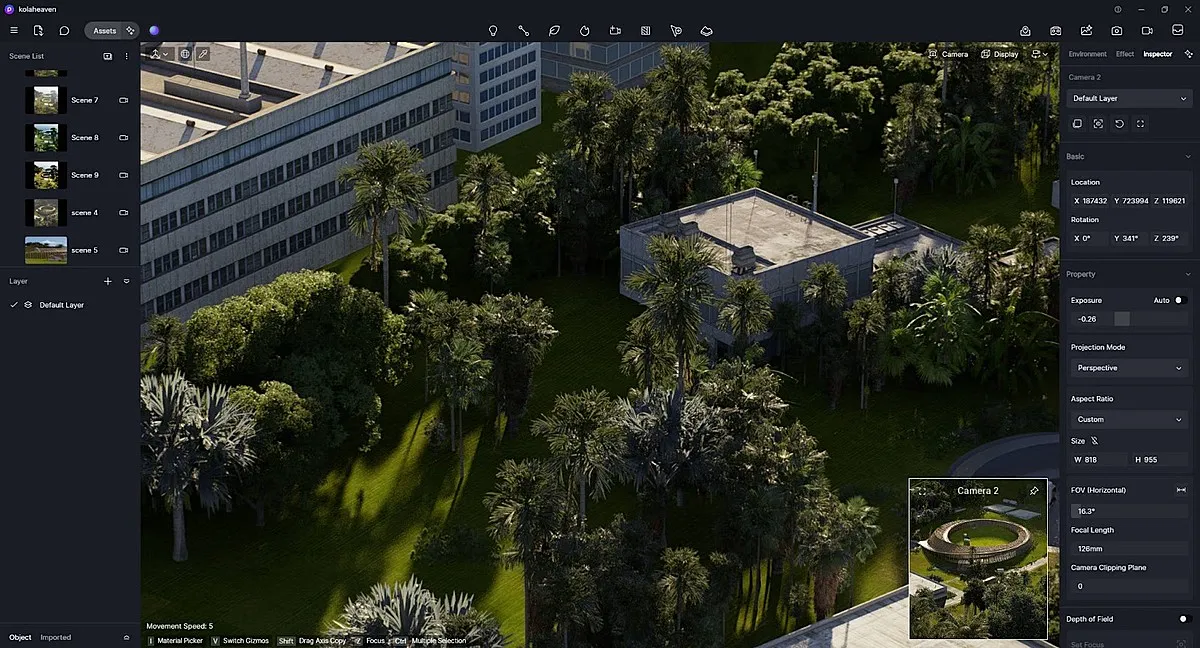The height and width of the screenshot is (648, 1200).
Task: Toggle camera icon for Scene 8
Action: click(124, 138)
